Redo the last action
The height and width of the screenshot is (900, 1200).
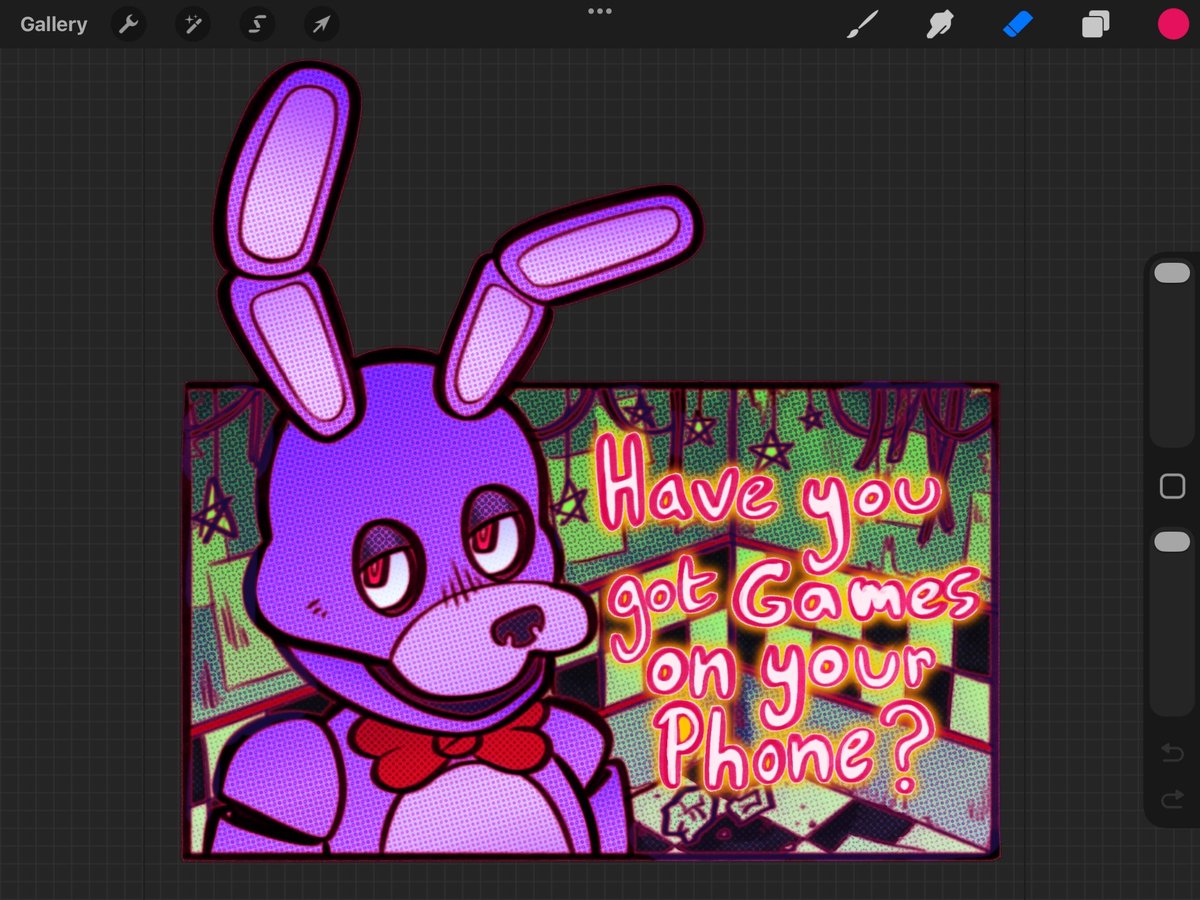tap(1172, 799)
